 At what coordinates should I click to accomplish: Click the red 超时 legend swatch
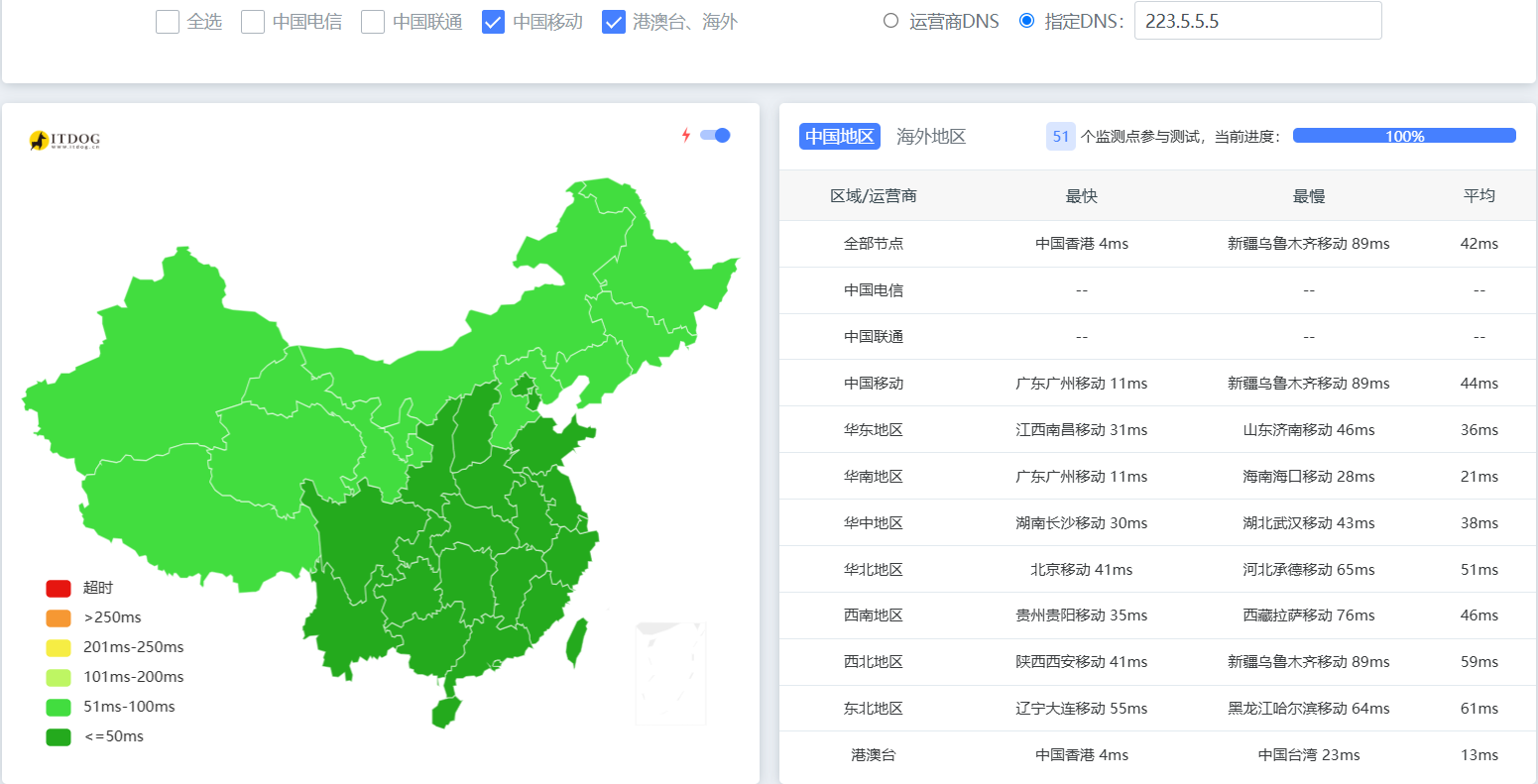pos(59,589)
